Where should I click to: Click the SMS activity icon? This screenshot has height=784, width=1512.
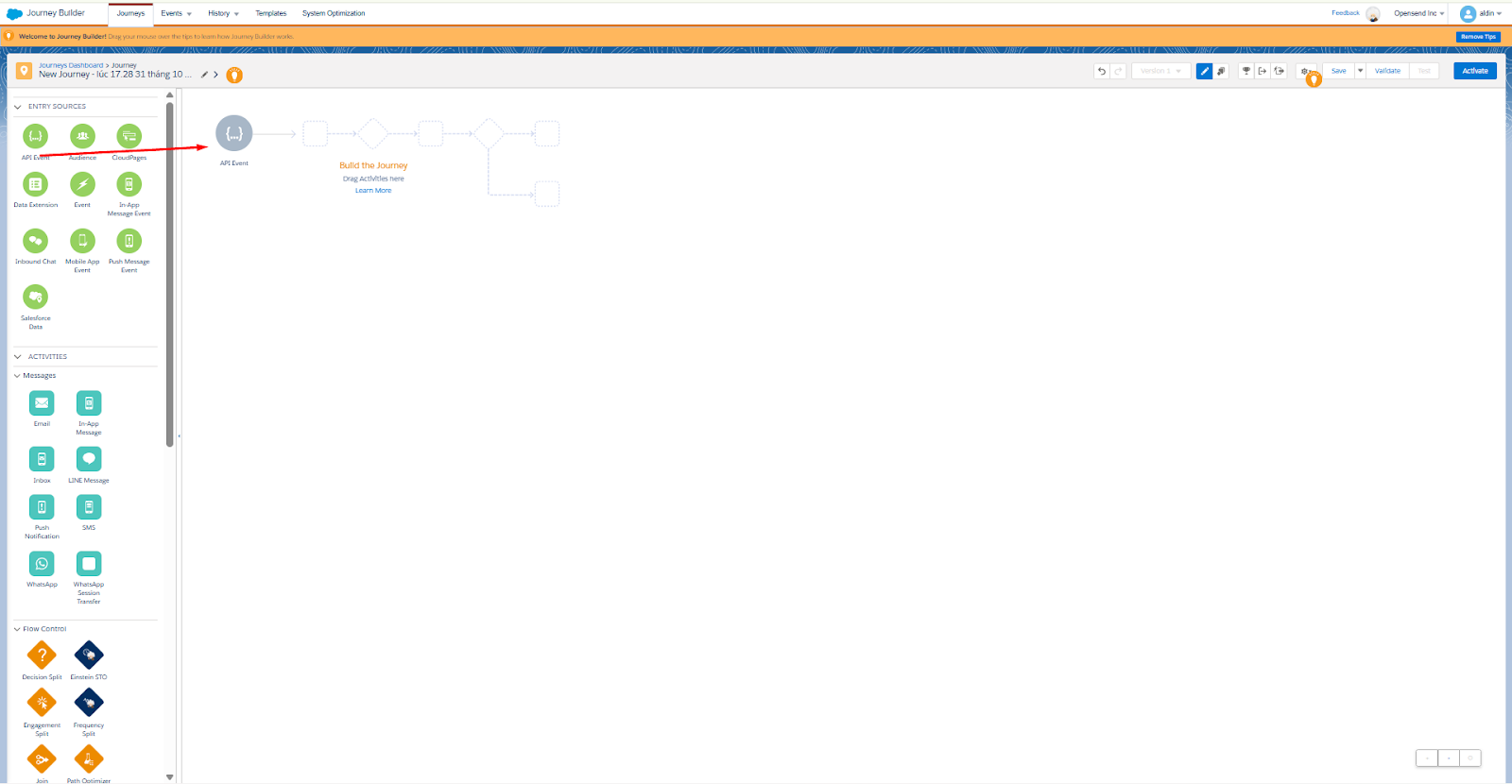click(89, 507)
